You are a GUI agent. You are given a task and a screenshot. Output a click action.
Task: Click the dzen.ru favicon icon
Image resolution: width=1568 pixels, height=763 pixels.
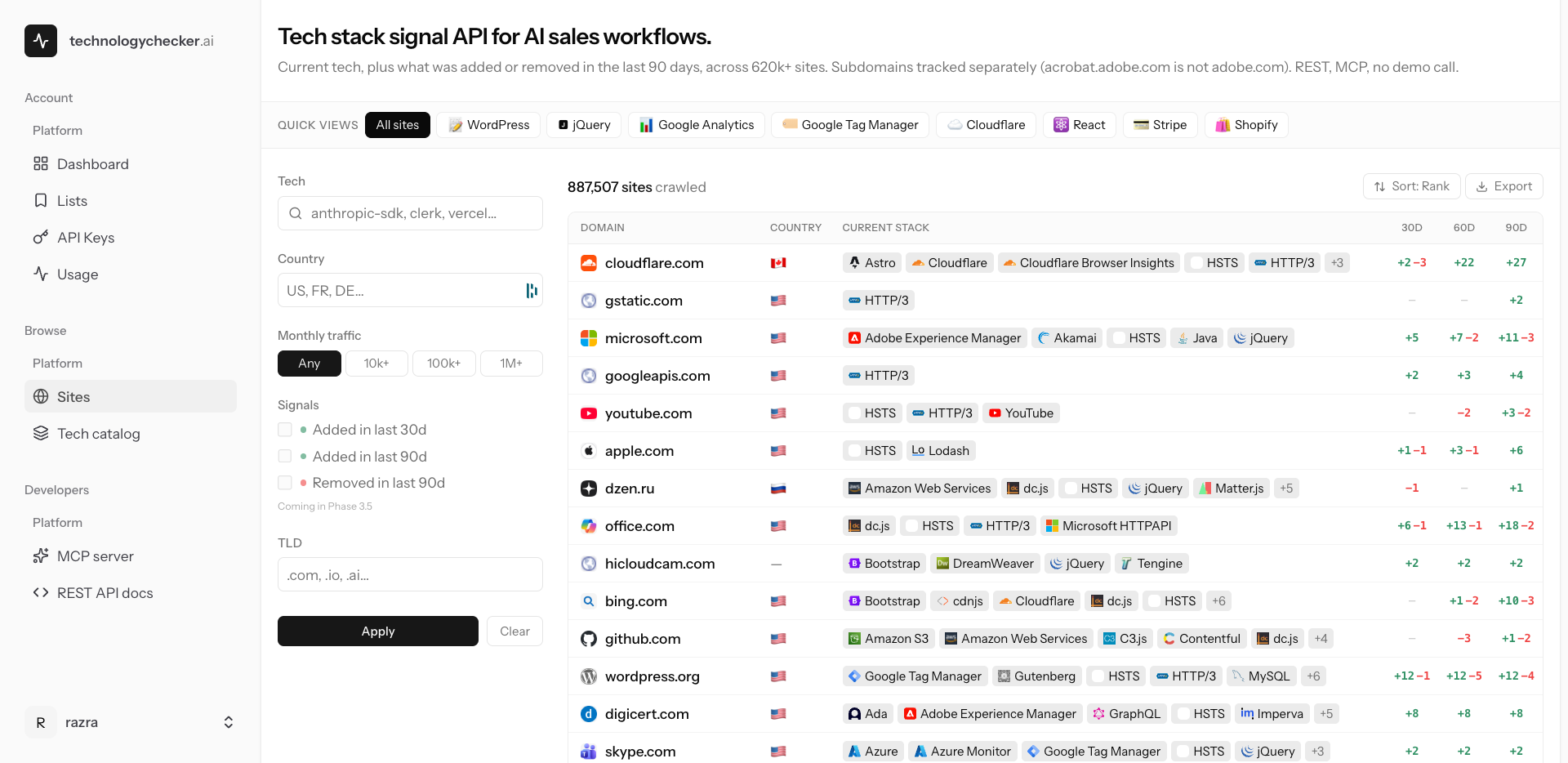pyautogui.click(x=589, y=489)
